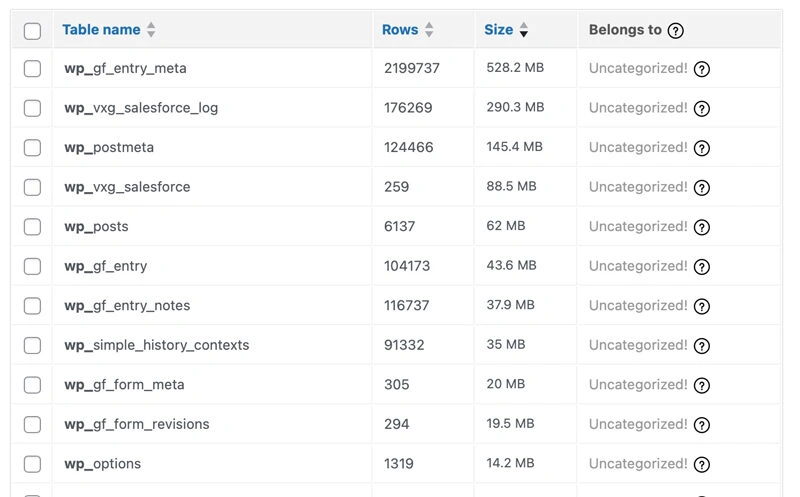Click the 35 MB size value
Viewport: 800px width, 497px height.
tap(506, 344)
